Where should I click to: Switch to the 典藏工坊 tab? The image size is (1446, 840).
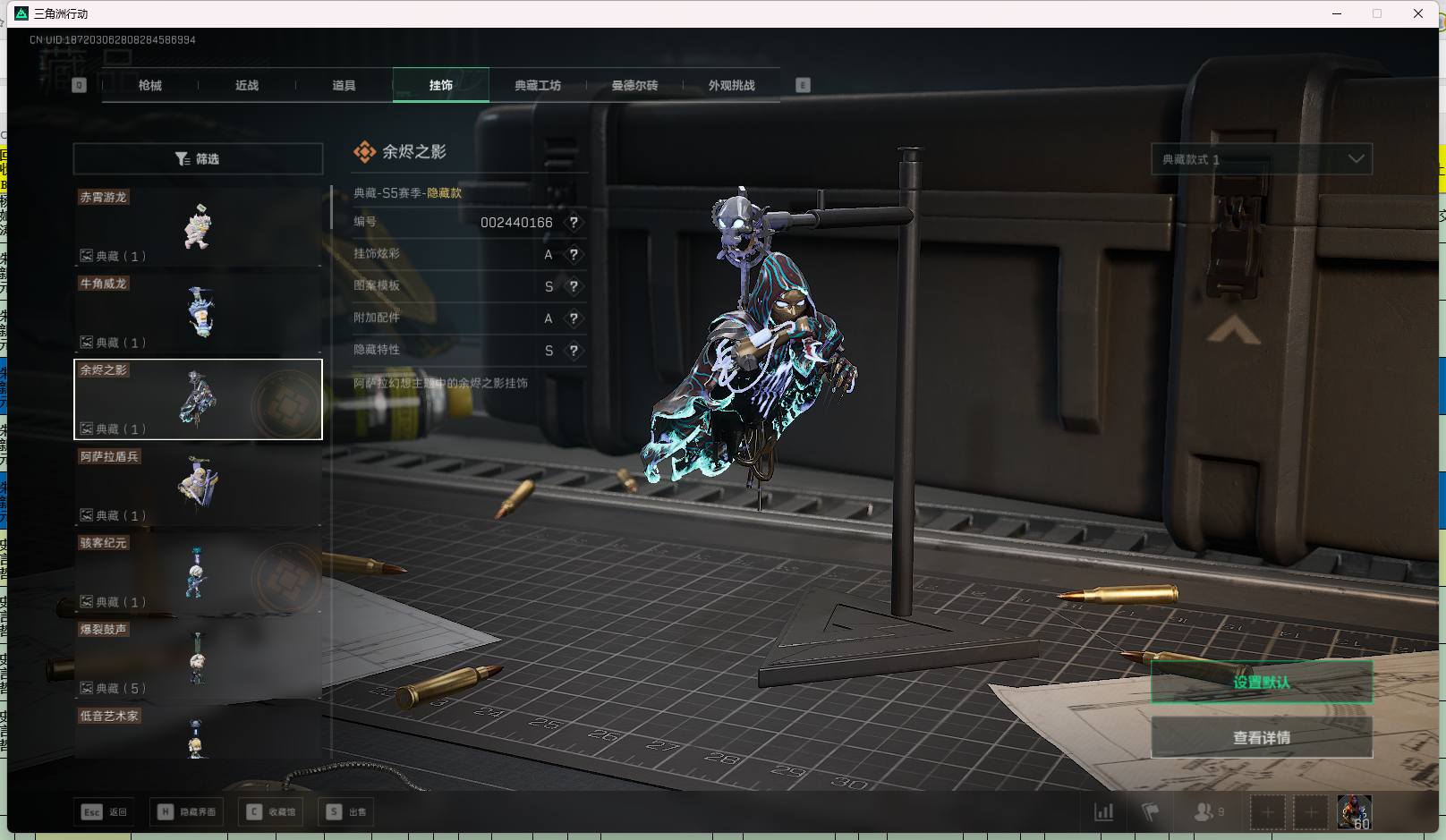537,86
